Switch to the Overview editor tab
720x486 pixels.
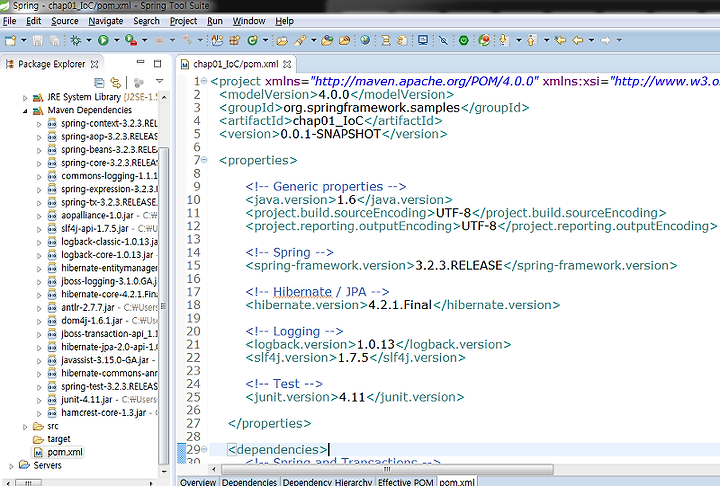[x=198, y=481]
